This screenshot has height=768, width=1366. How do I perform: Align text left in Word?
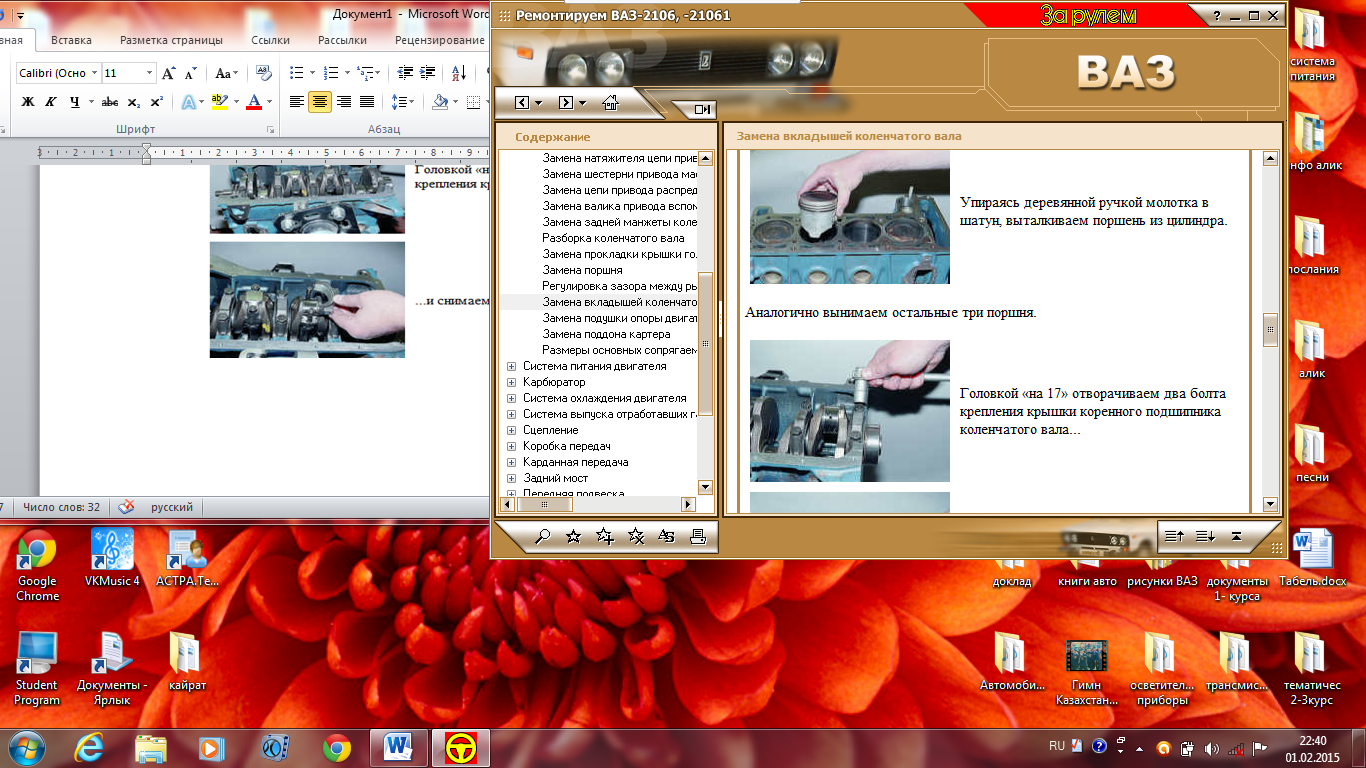point(296,102)
